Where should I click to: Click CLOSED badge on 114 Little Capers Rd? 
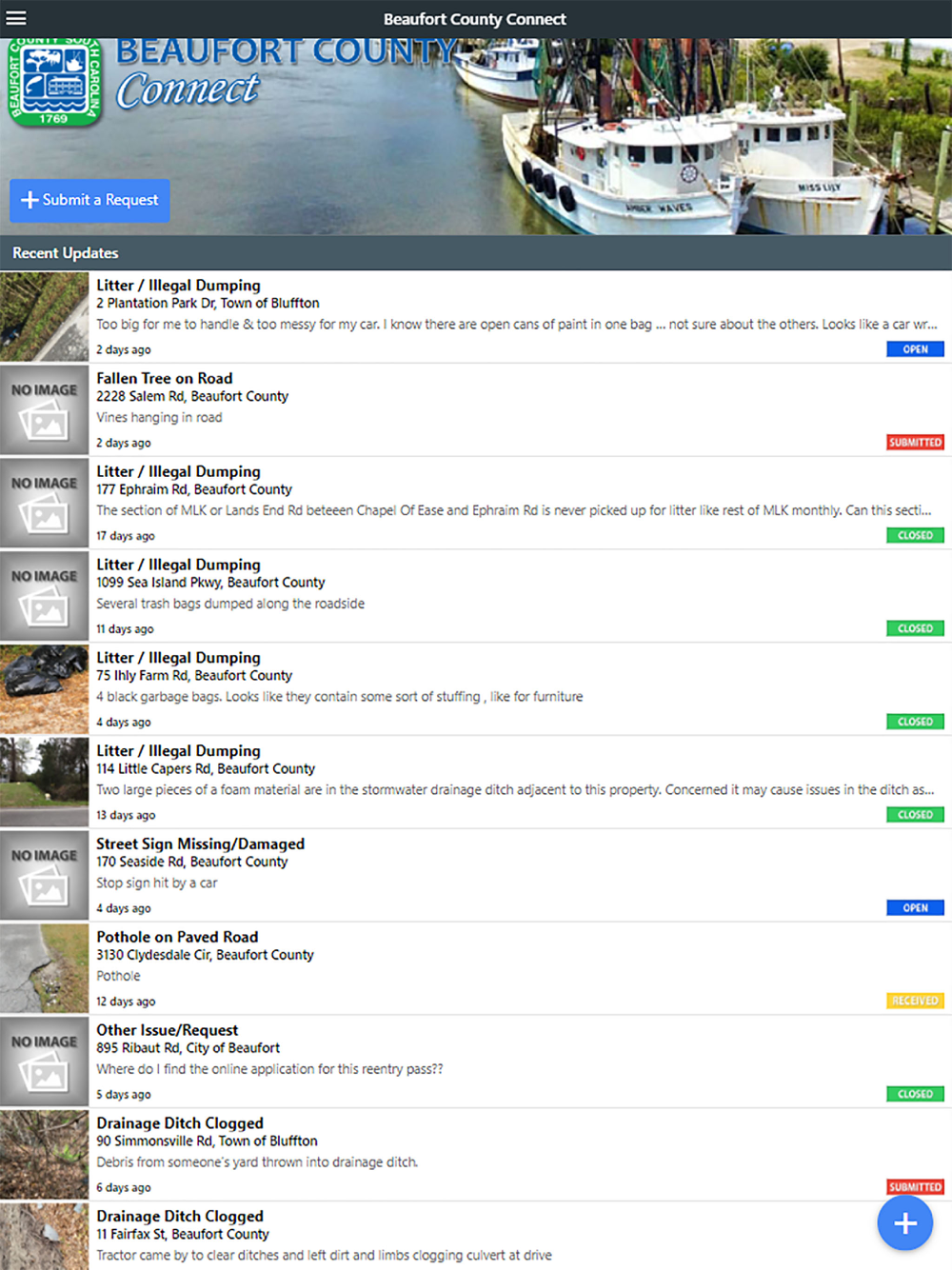click(915, 815)
